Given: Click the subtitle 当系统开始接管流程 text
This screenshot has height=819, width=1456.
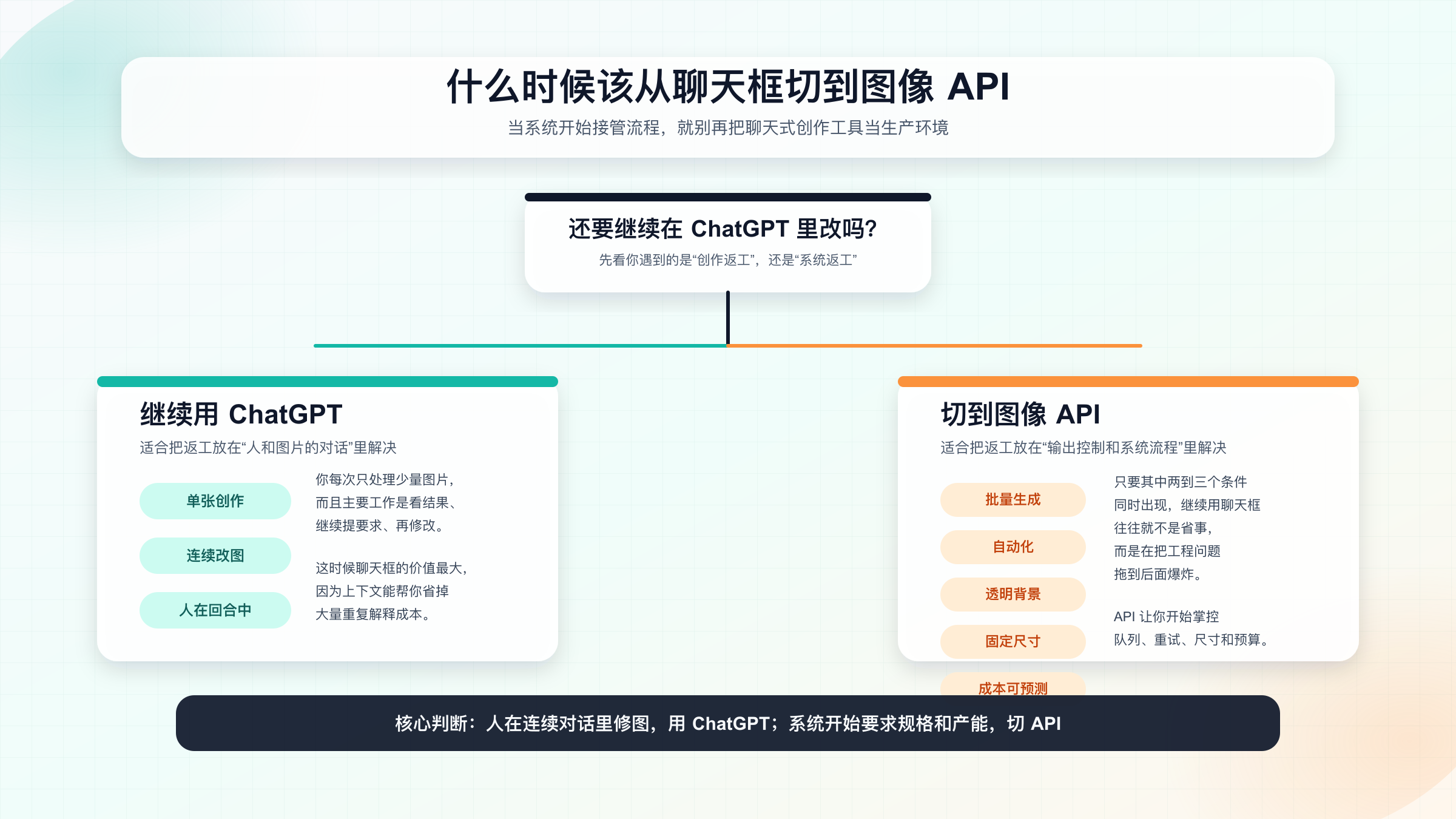Looking at the screenshot, I should tap(728, 128).
